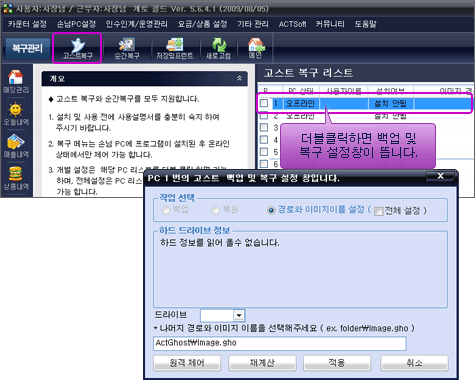Open 오늘내역 smiley sidebar icon
This screenshot has width=475, height=385.
pos(16,114)
